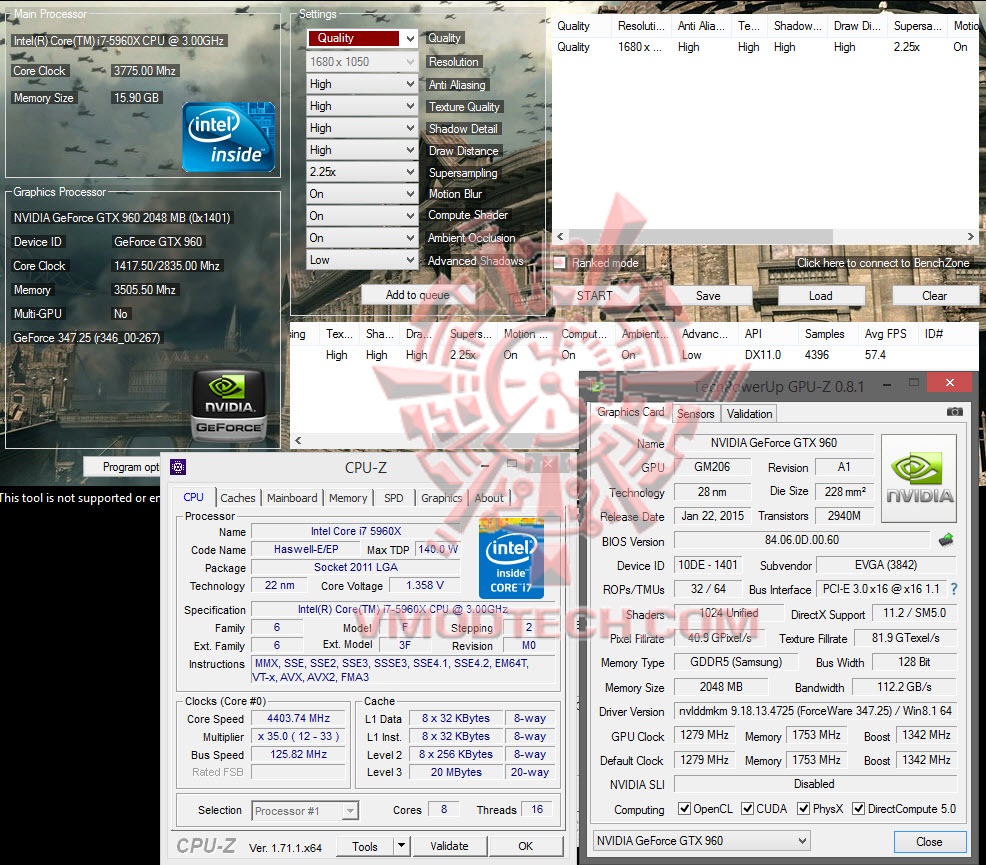Switch to the SPD tab in CPU-Z
The width and height of the screenshot is (986, 865).
tap(394, 498)
